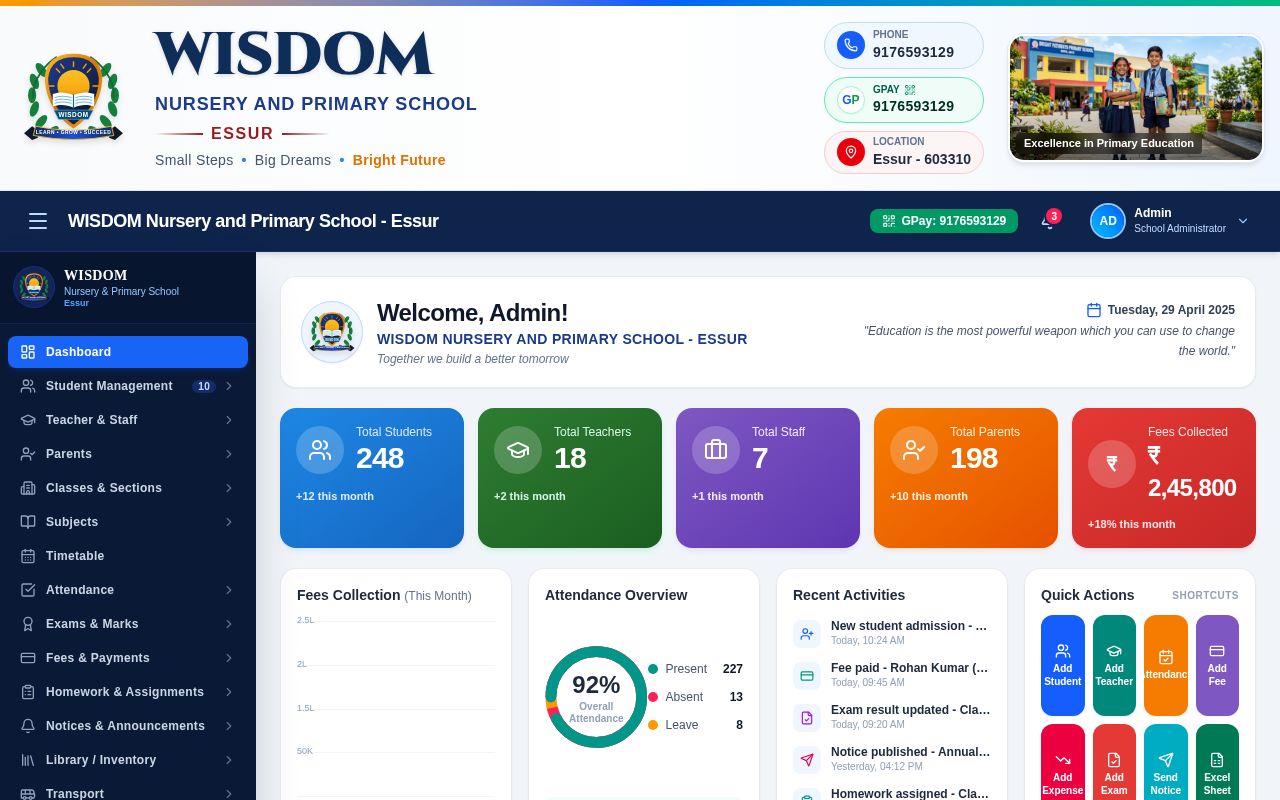Open Homework & Assignments in sidebar

tap(128, 692)
